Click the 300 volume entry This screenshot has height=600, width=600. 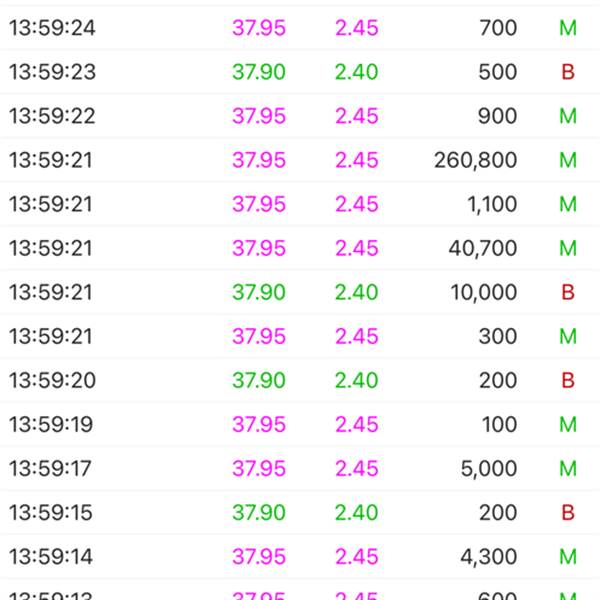497,336
